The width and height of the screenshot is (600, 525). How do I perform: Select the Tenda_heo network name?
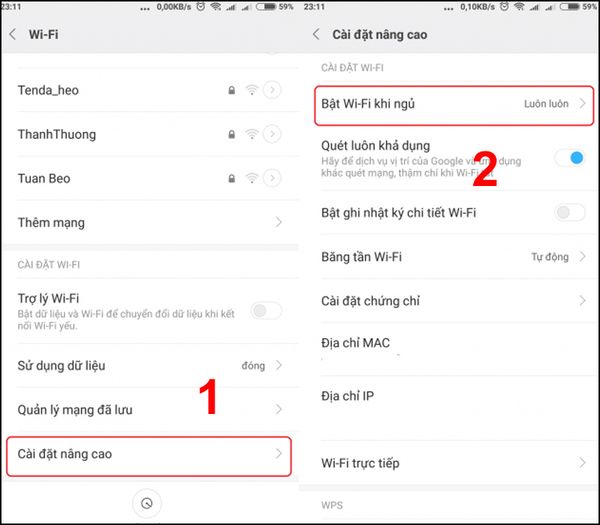[48, 90]
